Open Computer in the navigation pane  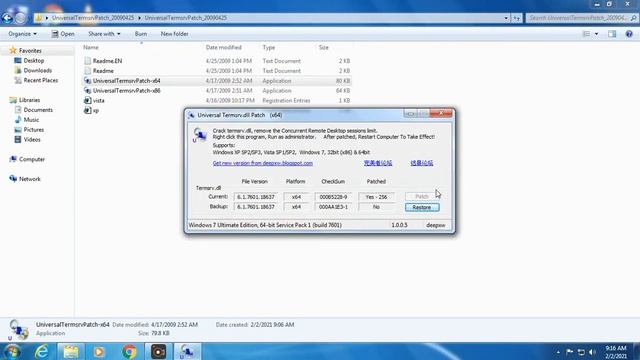point(32,159)
